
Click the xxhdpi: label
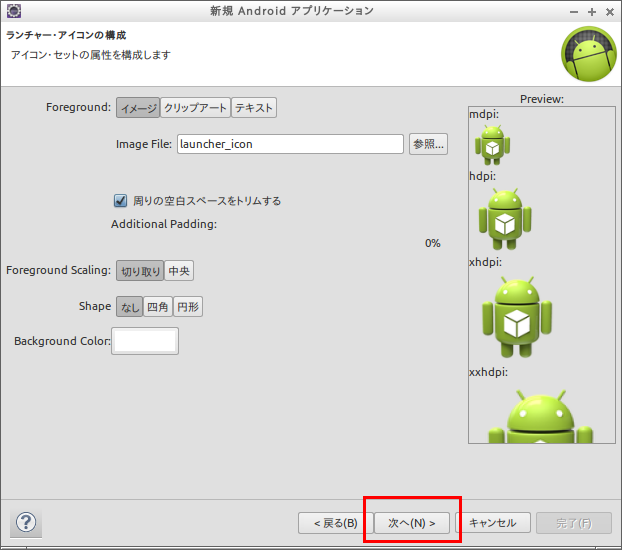tap(488, 372)
